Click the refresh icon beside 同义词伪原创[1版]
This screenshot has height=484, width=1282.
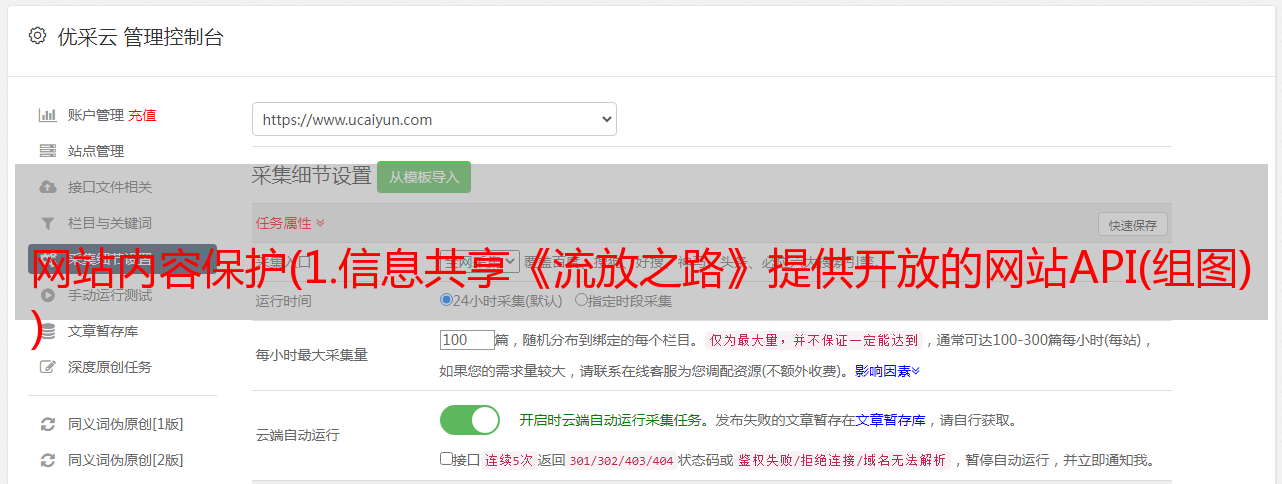(x=47, y=424)
